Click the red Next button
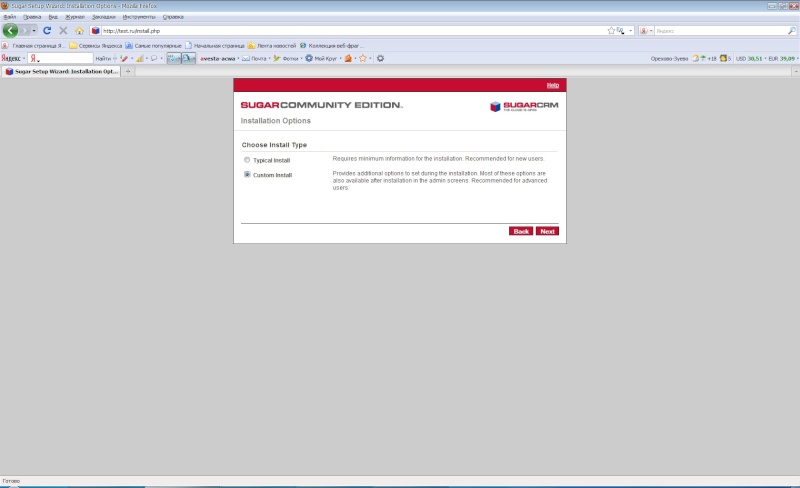This screenshot has width=800, height=488. coord(547,231)
